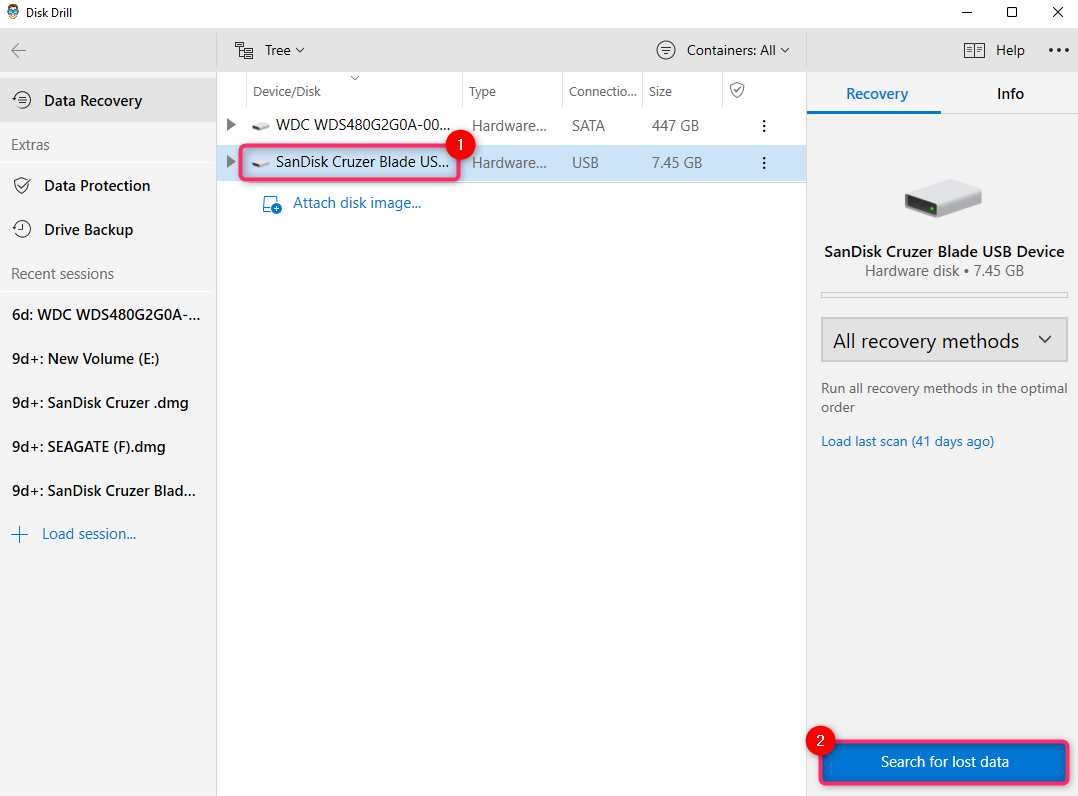Click the back arrow icon
The height and width of the screenshot is (796, 1078).
(x=19, y=50)
